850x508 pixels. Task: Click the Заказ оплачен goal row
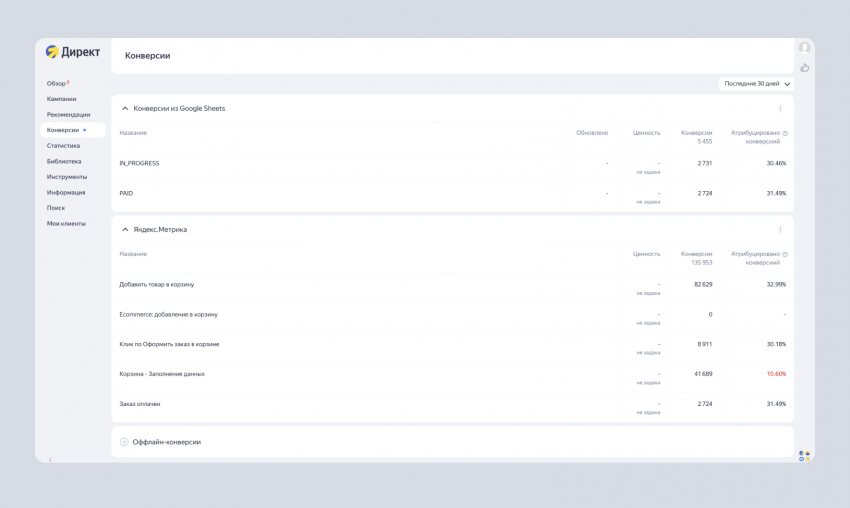140,404
